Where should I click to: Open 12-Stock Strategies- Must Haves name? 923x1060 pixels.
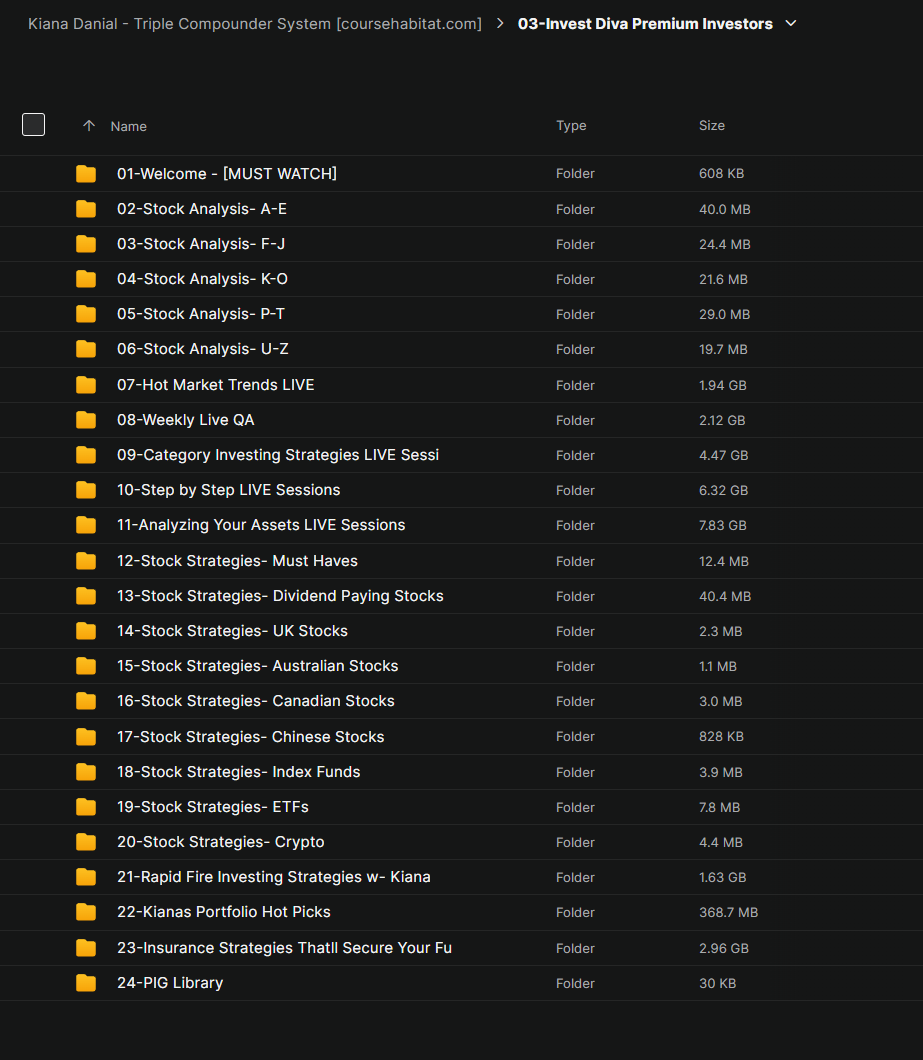coord(237,561)
